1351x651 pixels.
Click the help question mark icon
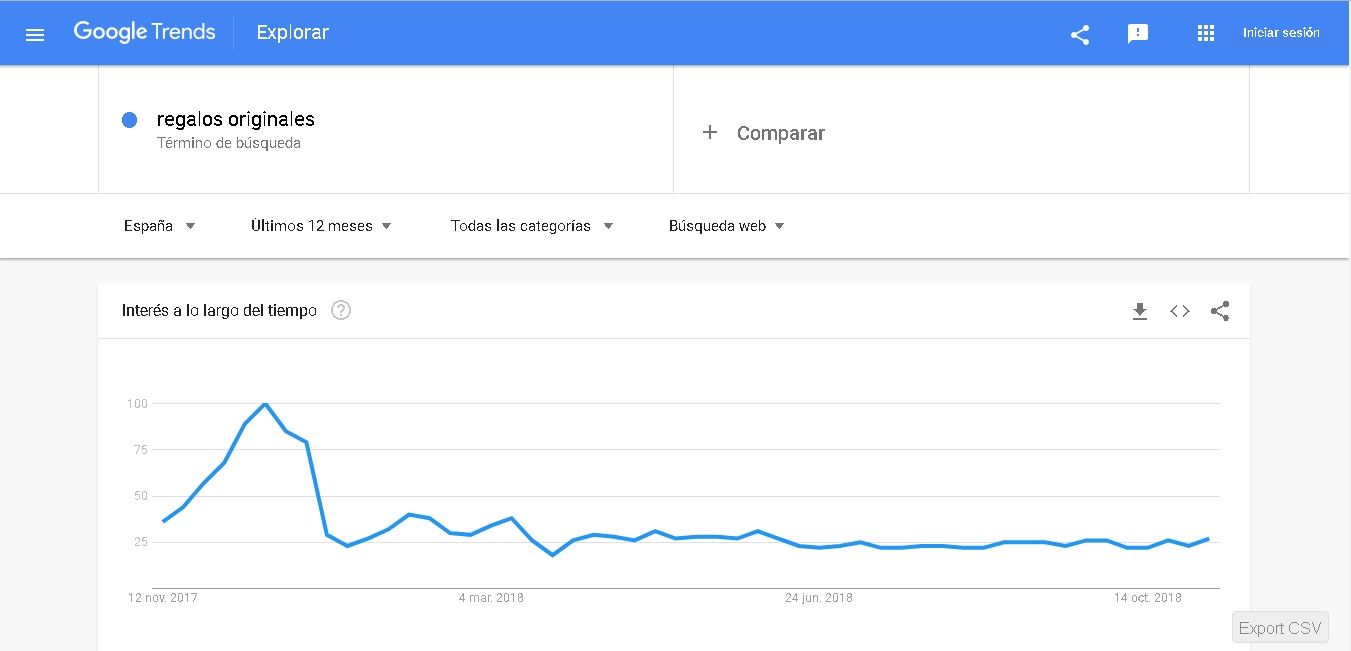341,310
